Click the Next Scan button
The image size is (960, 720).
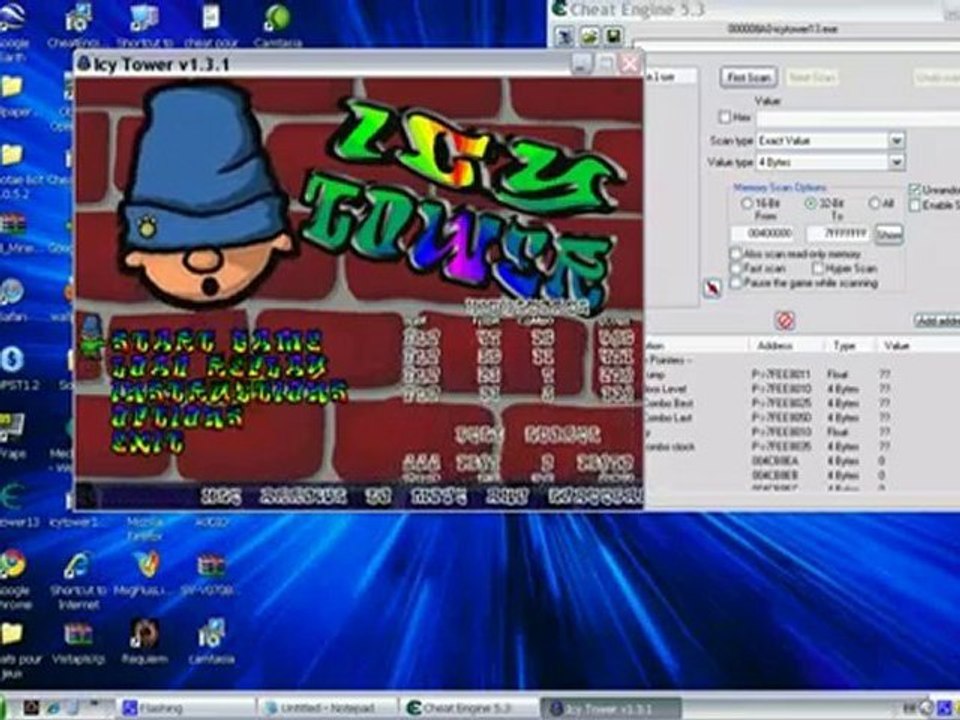coord(812,77)
